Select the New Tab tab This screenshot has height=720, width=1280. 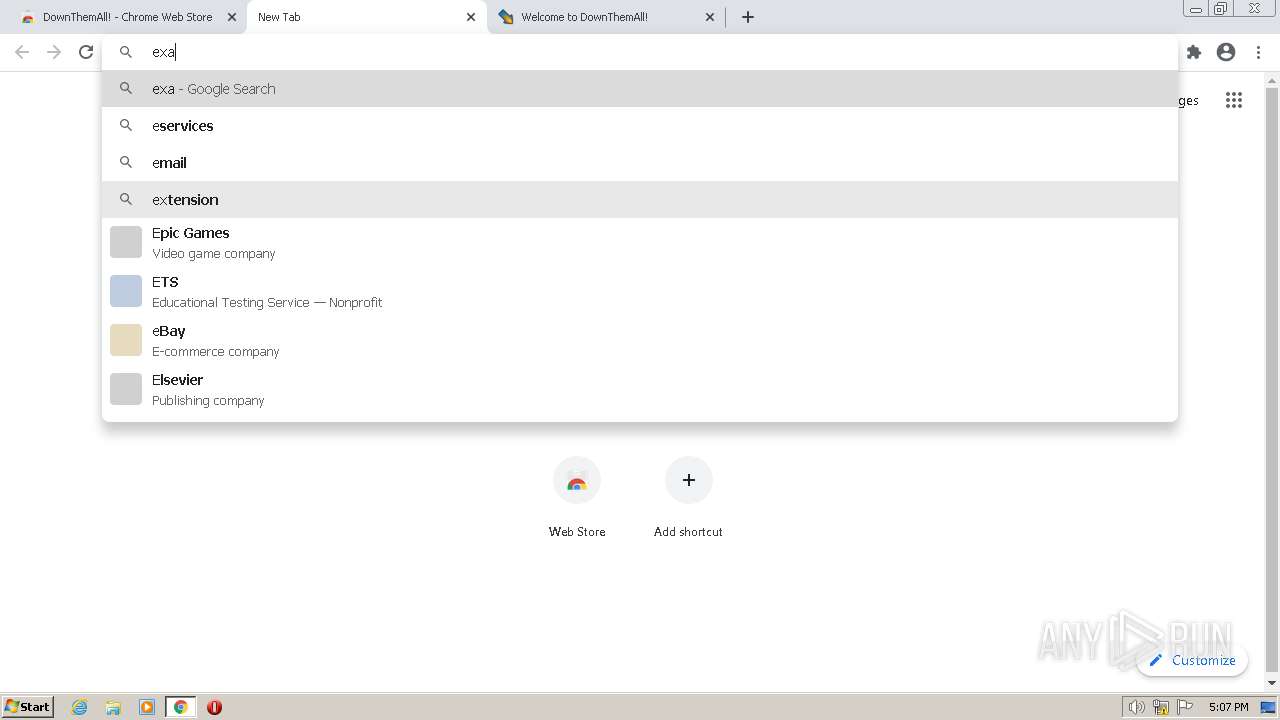pos(366,17)
